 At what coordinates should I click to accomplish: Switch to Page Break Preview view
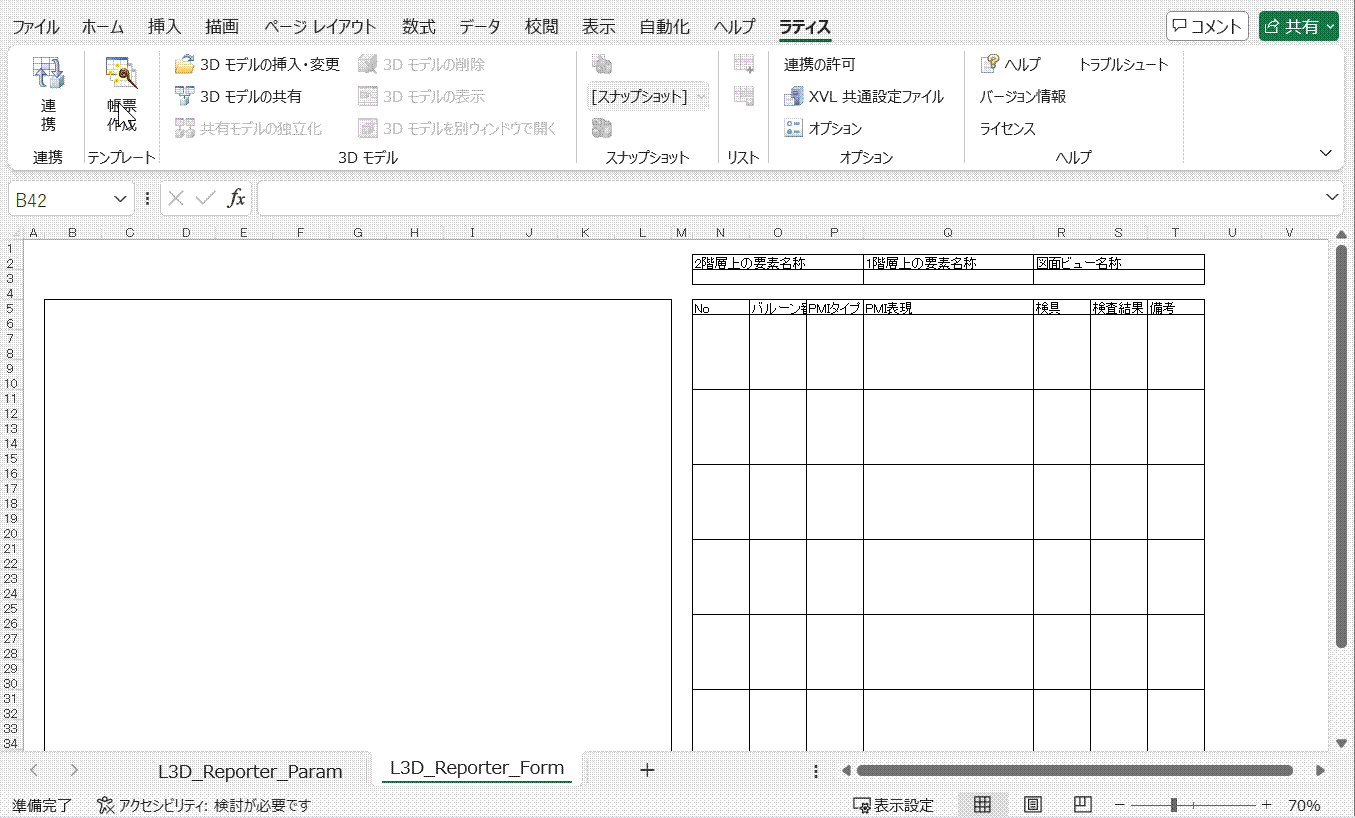click(1082, 805)
